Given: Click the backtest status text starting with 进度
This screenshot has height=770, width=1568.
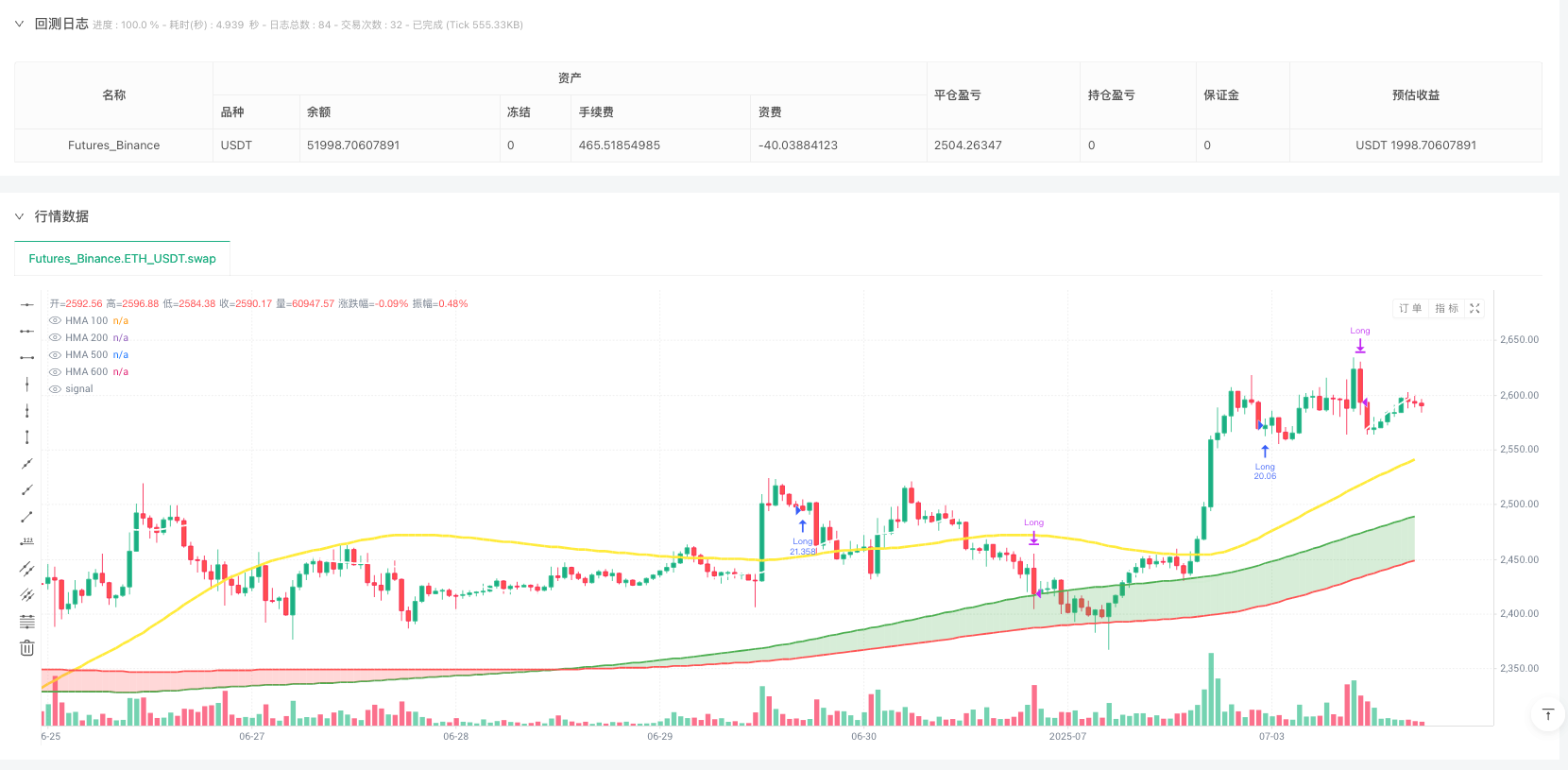Looking at the screenshot, I should tap(308, 25).
